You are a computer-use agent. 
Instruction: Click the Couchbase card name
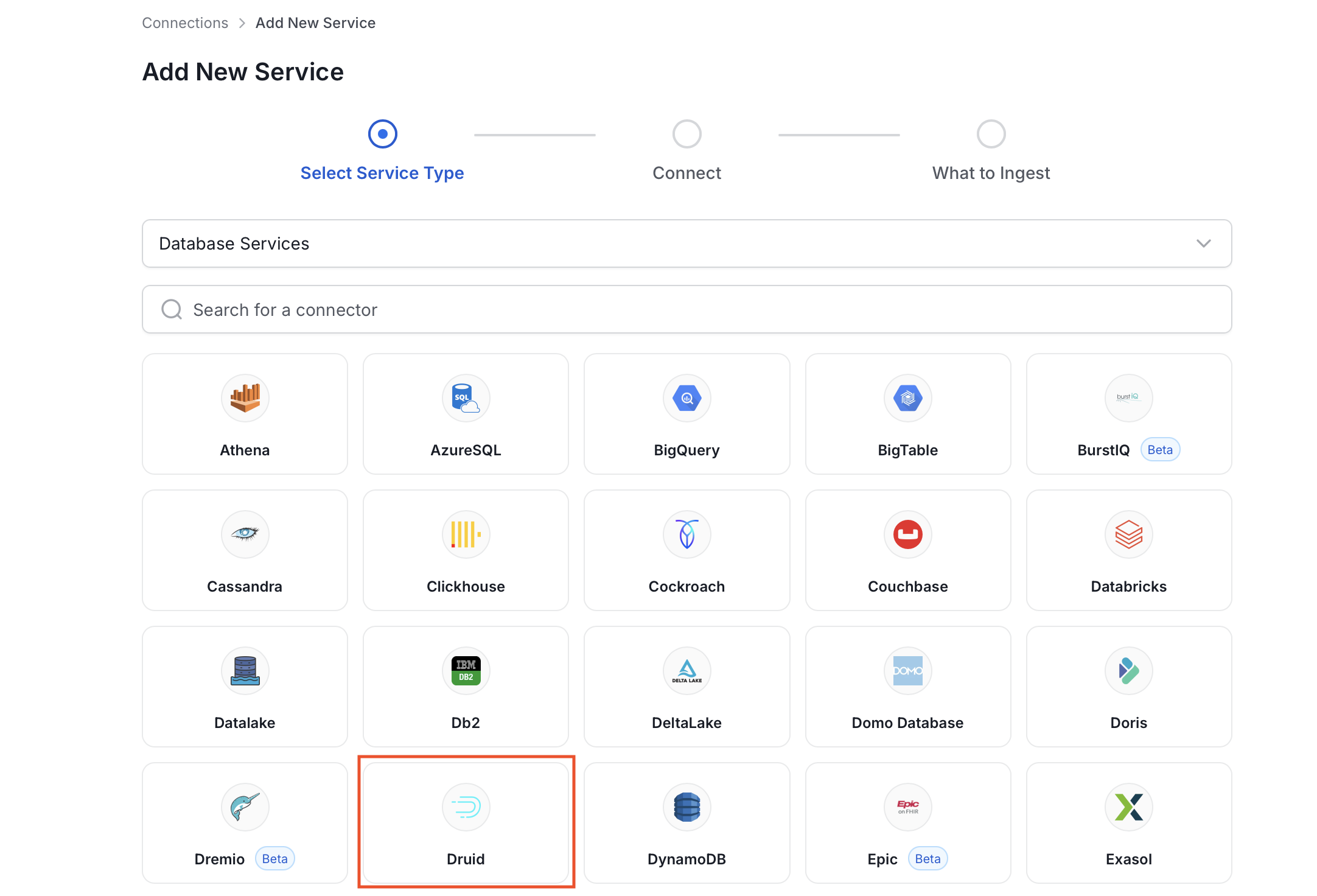908,587
